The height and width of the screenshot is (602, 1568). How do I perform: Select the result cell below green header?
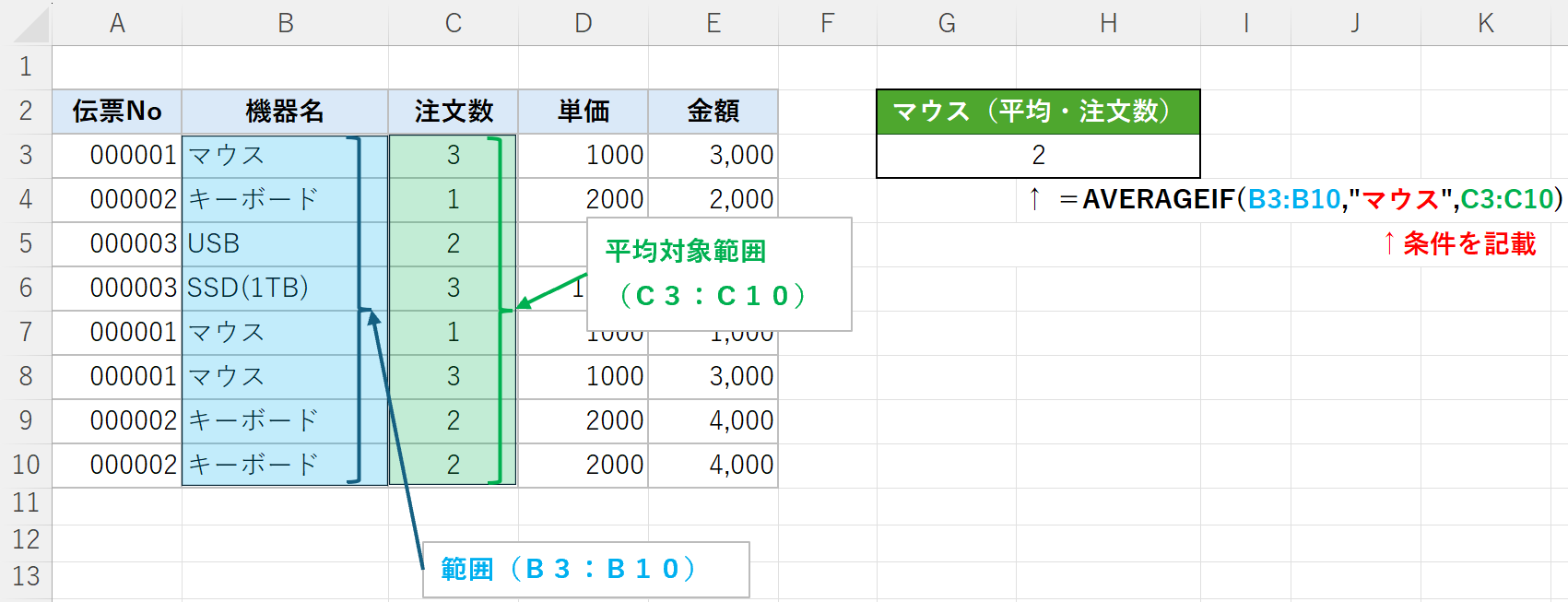pyautogui.click(x=1038, y=156)
